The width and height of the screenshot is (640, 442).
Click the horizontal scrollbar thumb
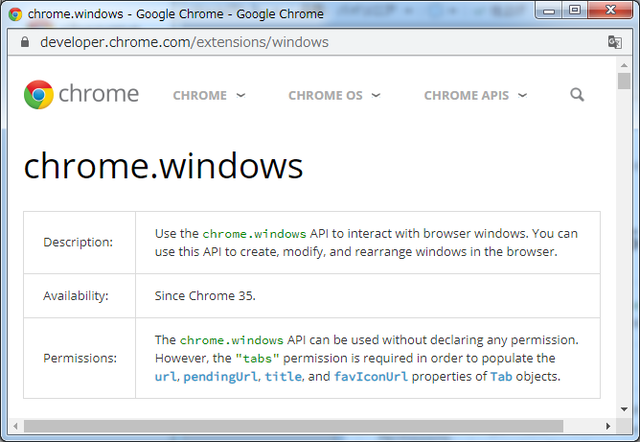pos(293,426)
